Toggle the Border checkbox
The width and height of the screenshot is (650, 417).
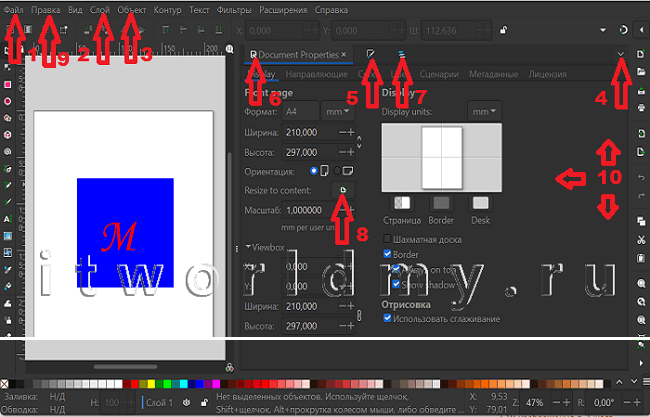point(387,254)
